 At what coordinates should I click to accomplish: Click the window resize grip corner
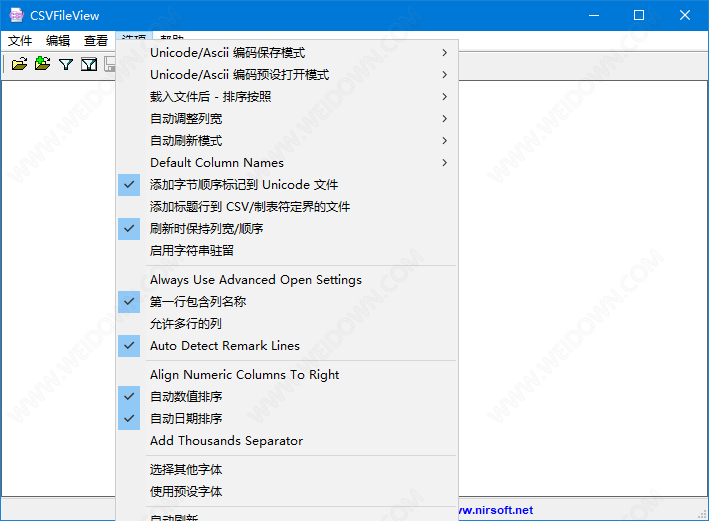pyautogui.click(x=701, y=513)
